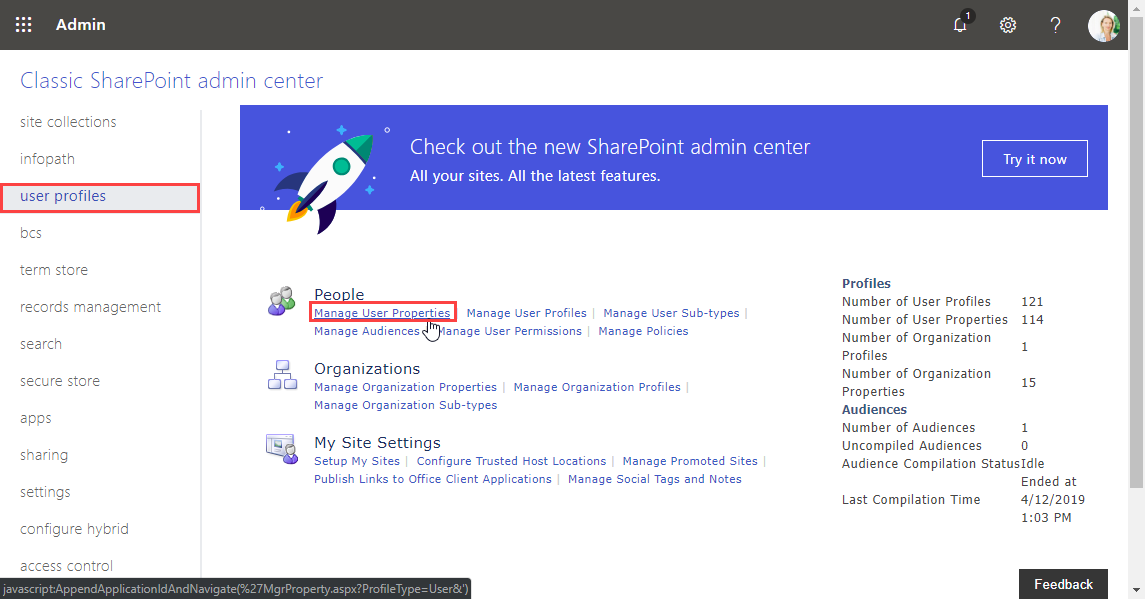Image resolution: width=1145 pixels, height=599 pixels.
Task: Click the People section heading
Action: pos(339,294)
